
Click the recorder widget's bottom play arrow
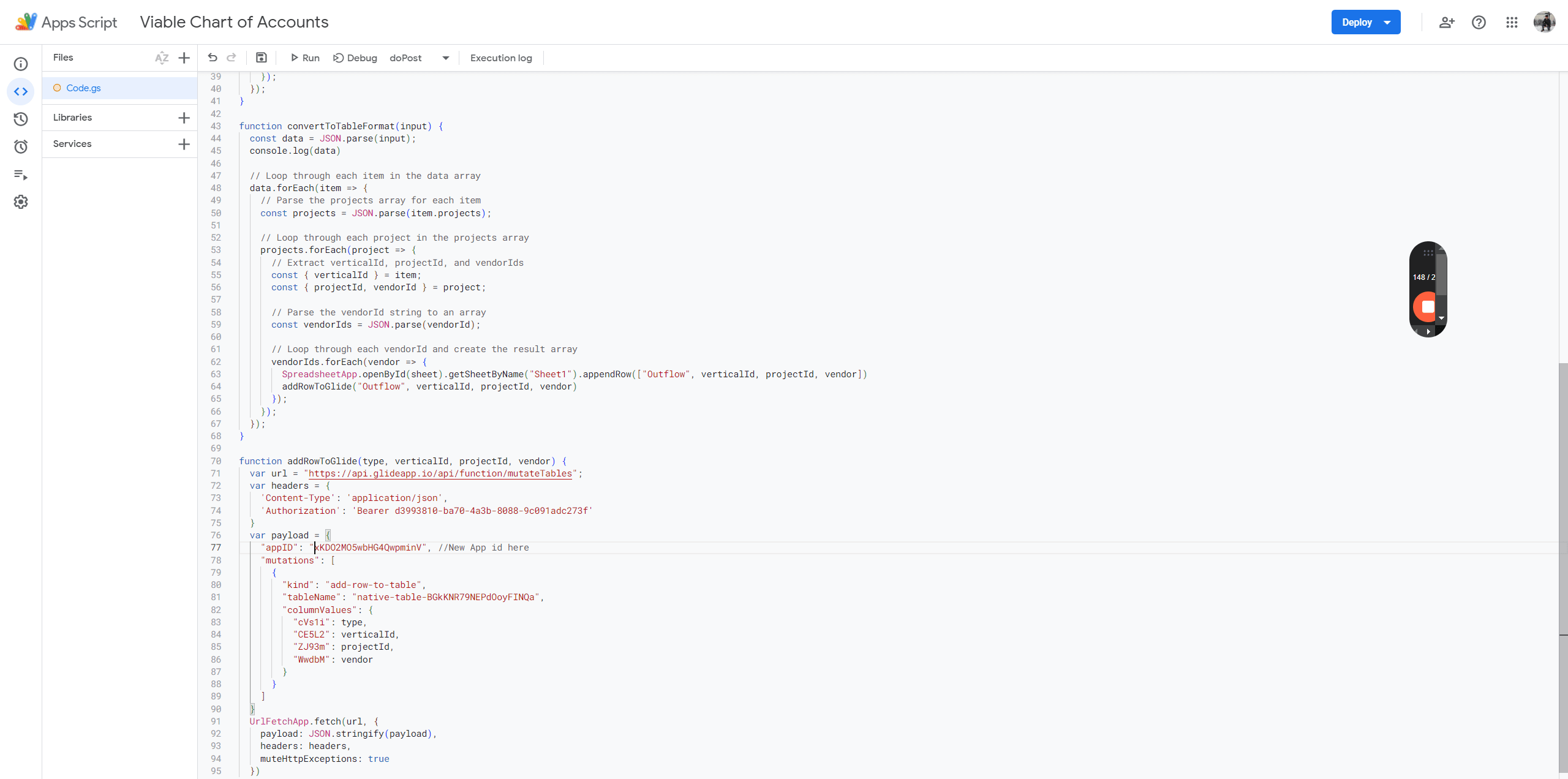pos(1428,331)
